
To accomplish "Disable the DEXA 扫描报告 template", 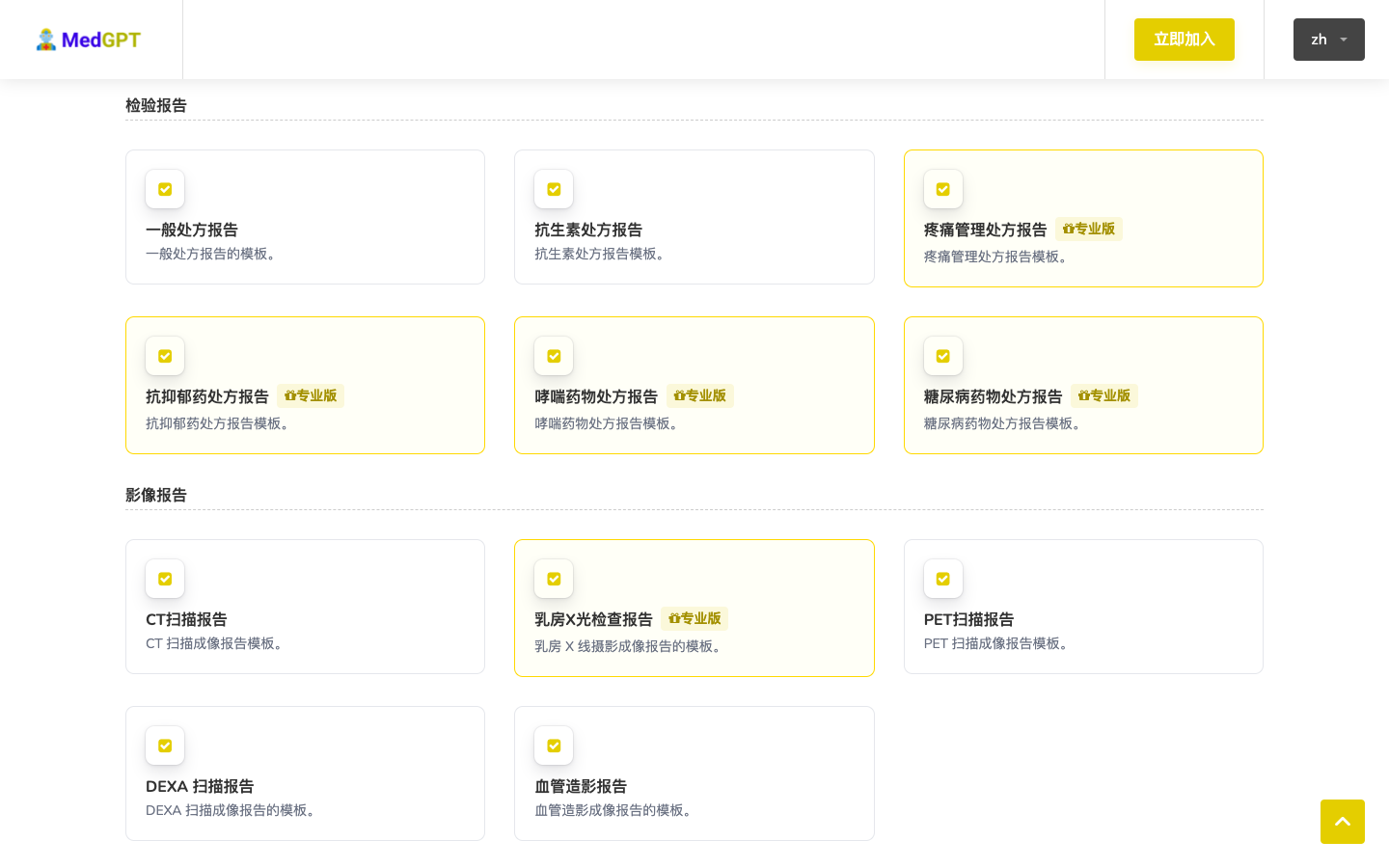I will (x=165, y=746).
